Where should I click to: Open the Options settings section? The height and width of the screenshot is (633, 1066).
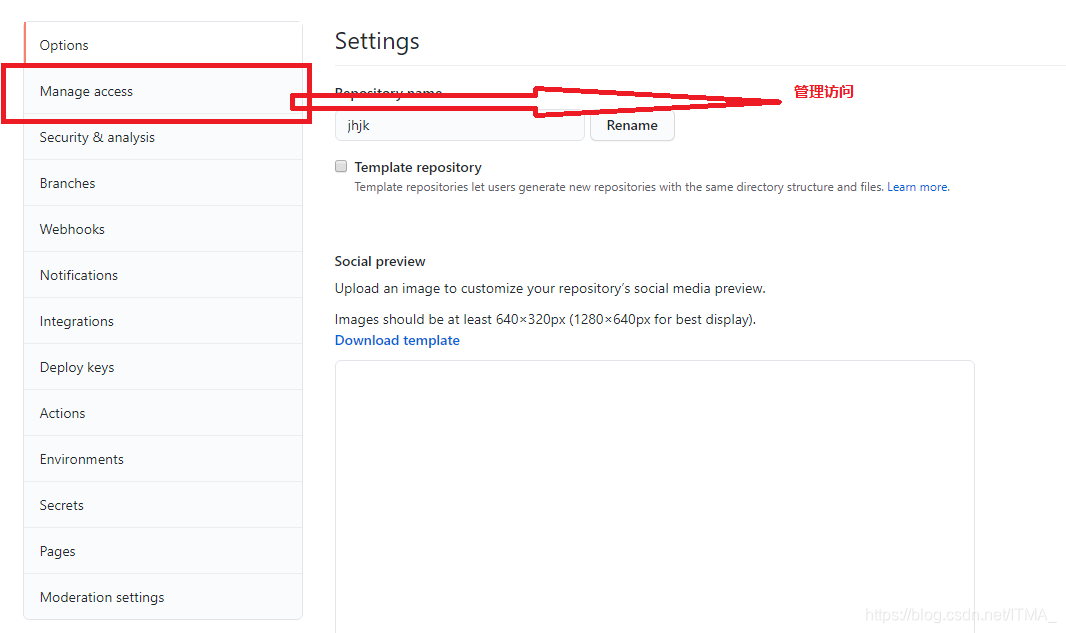tap(163, 45)
